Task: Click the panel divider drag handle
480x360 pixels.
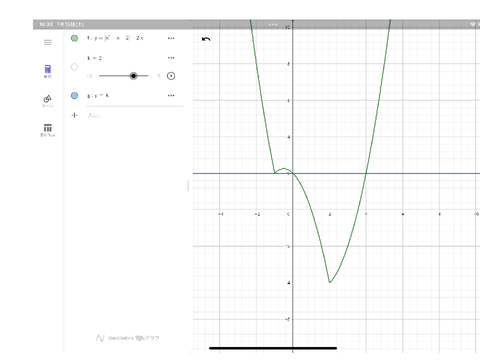Action: pos(188,186)
